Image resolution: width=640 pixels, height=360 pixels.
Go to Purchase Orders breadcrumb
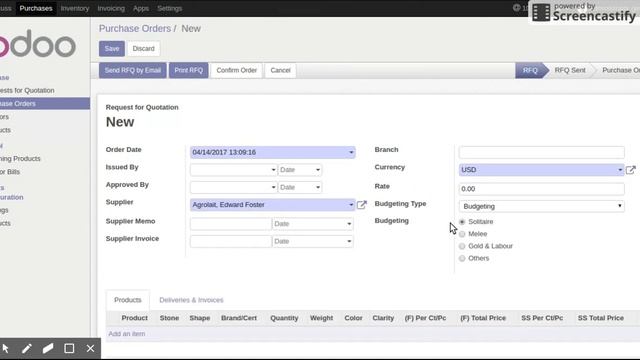point(135,29)
